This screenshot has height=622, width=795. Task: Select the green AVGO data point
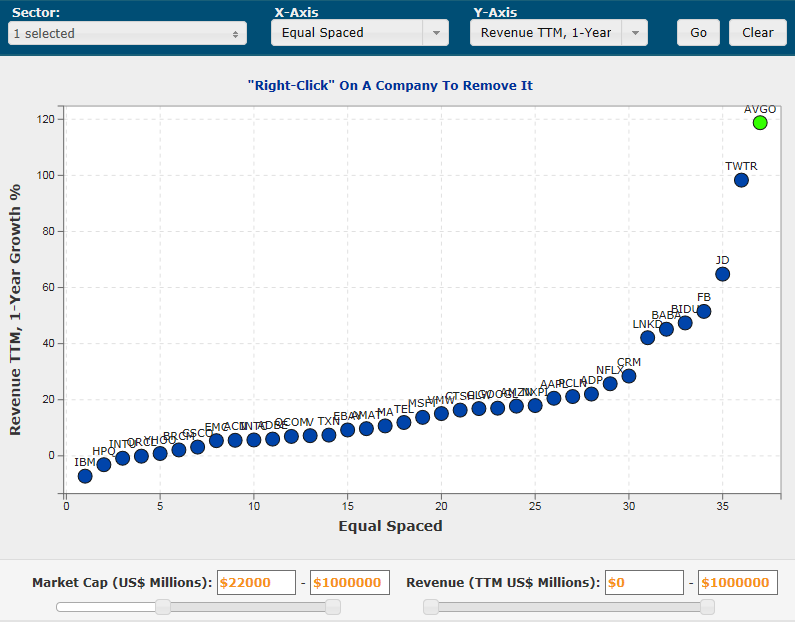click(760, 123)
